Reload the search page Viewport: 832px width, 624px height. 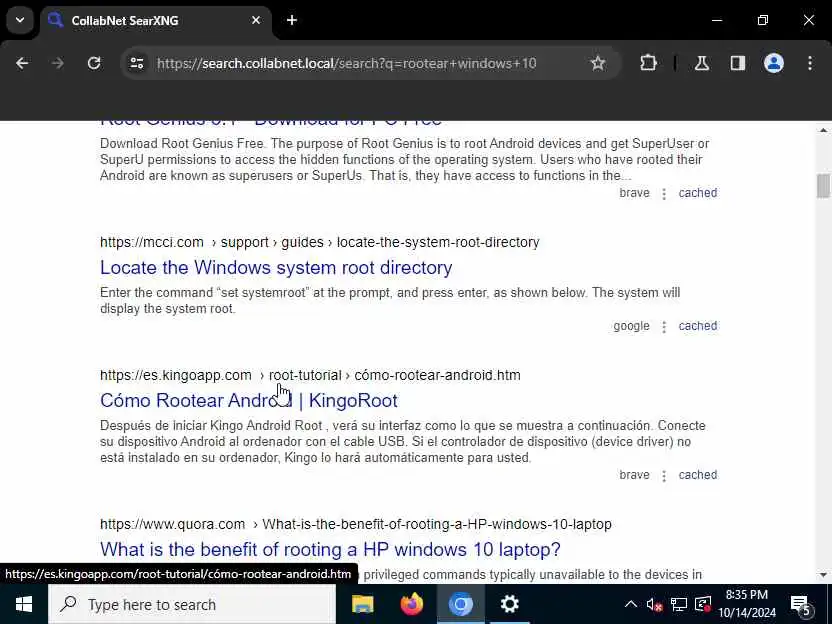tap(94, 63)
